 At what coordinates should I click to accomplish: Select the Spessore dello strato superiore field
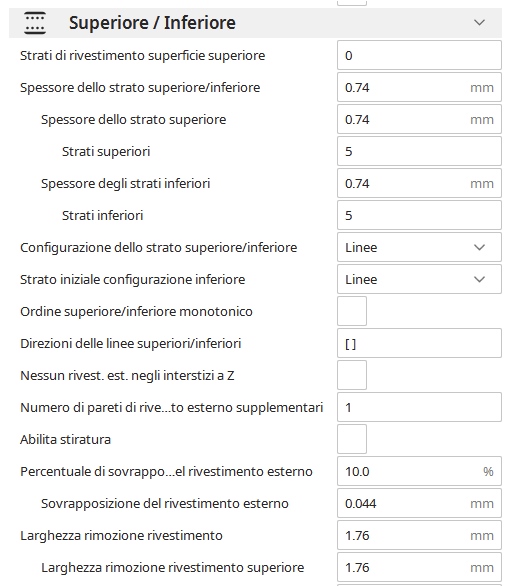419,120
